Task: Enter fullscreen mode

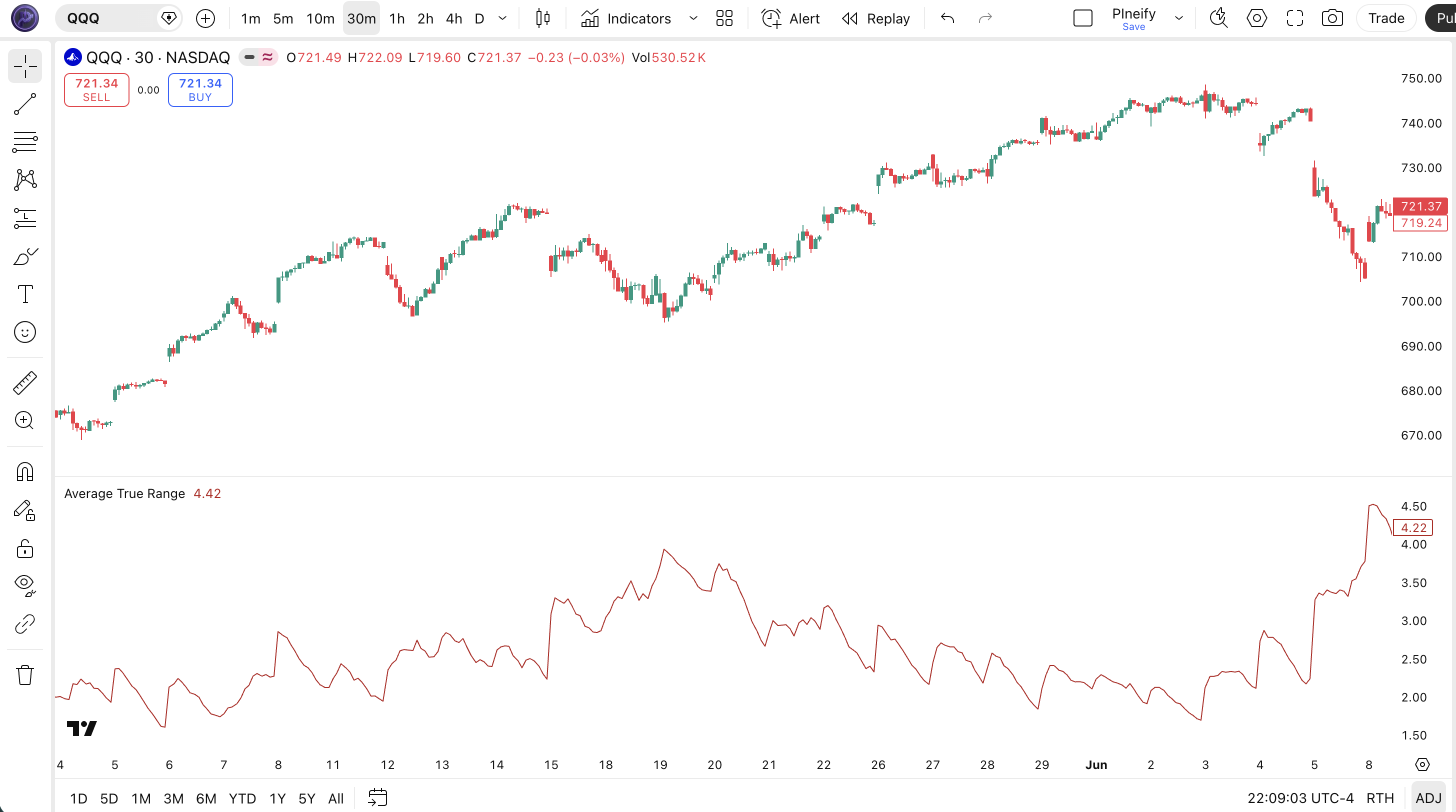Action: pos(1295,18)
